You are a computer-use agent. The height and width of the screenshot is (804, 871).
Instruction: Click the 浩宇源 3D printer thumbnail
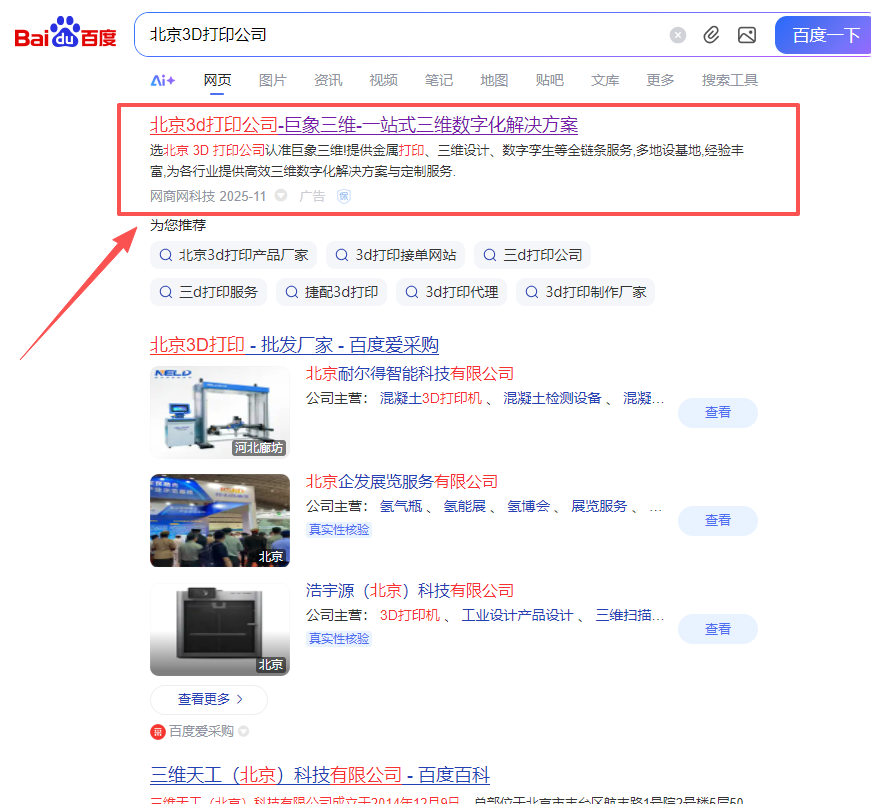tap(220, 629)
